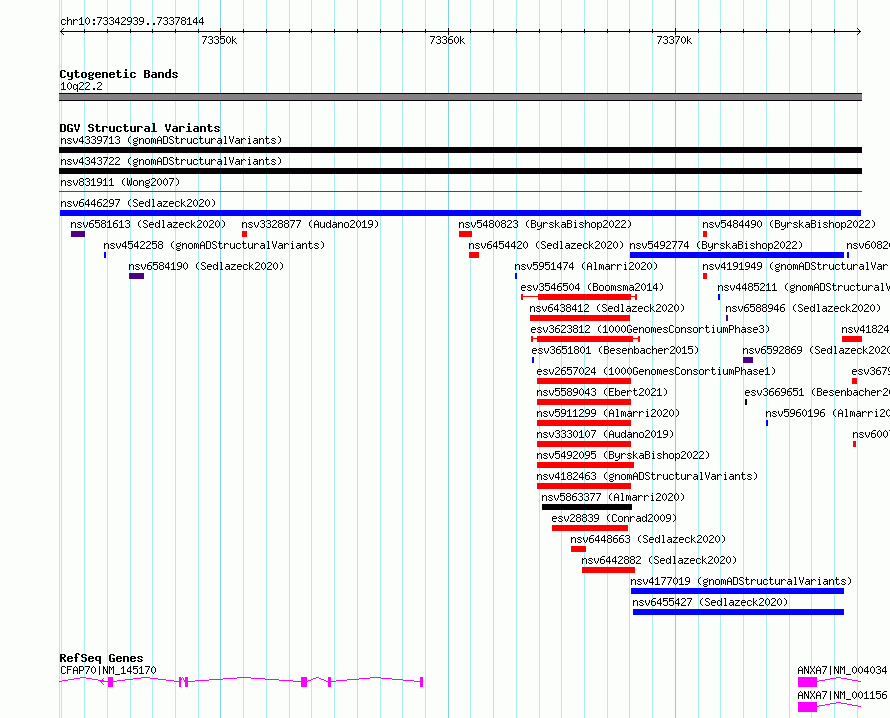The height and width of the screenshot is (718, 890).
Task: Click the 73360k ruler position
Action: click(447, 40)
